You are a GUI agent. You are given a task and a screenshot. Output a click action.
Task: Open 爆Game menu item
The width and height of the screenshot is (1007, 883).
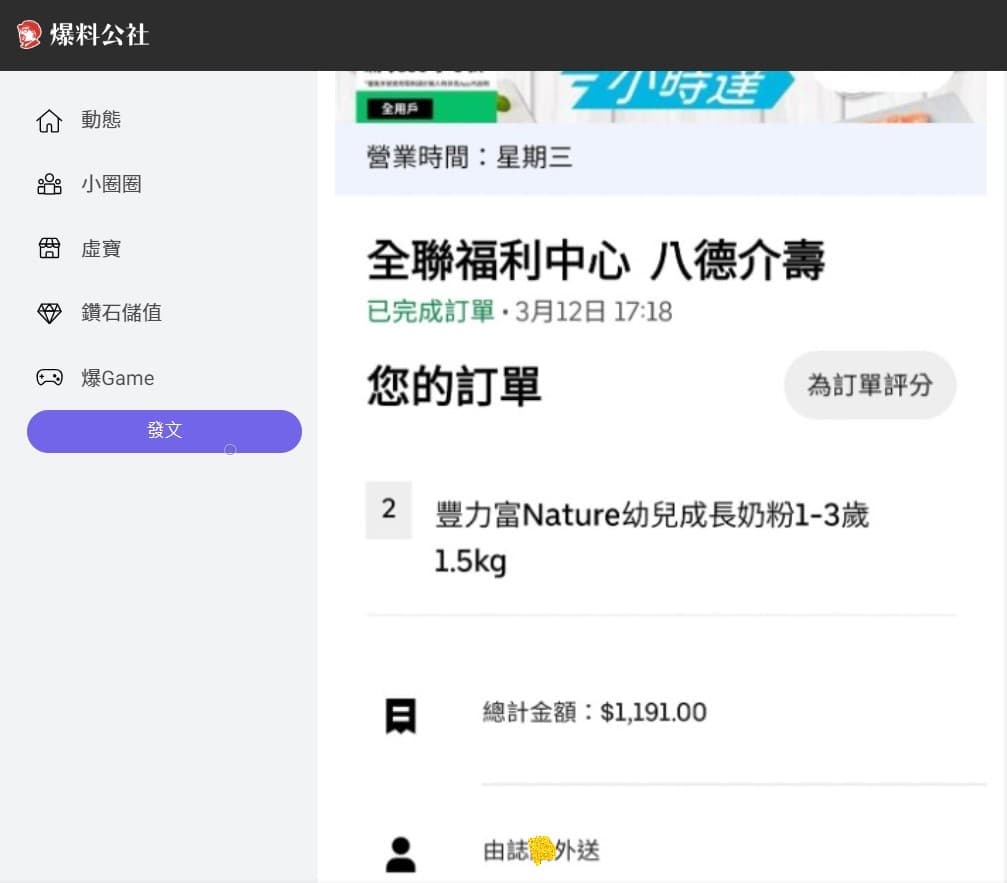(118, 378)
